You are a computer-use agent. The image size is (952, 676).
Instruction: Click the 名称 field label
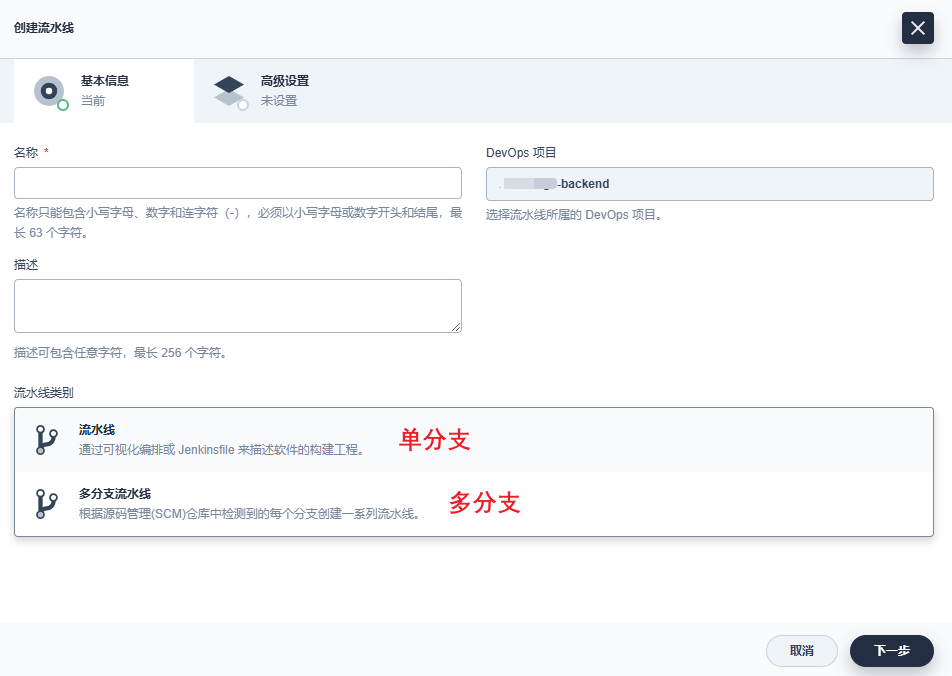tap(26, 152)
